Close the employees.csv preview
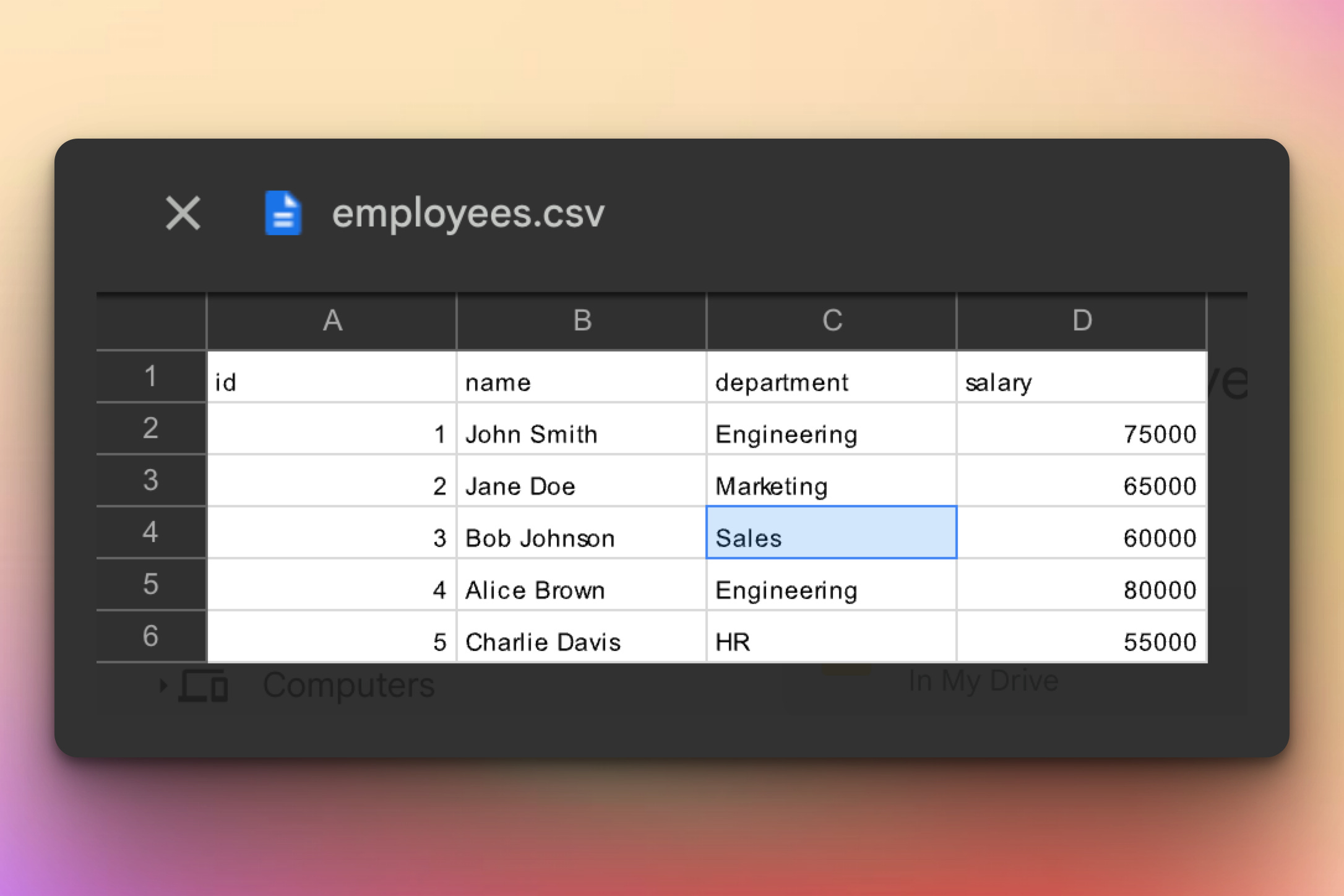 [183, 213]
